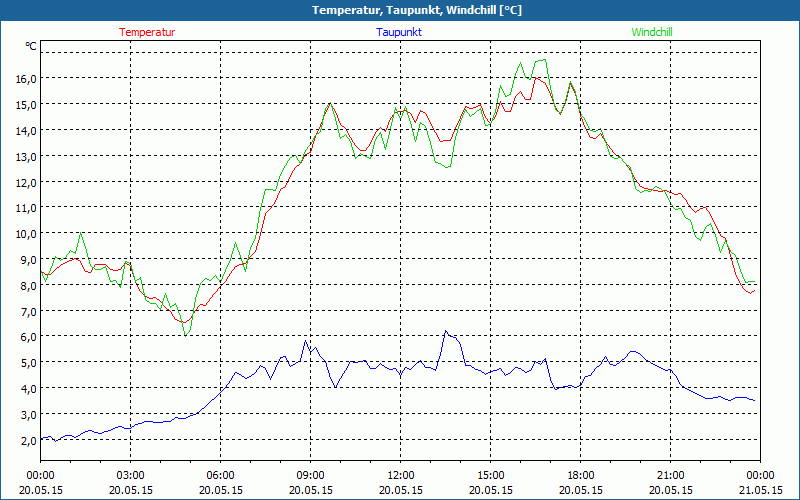
Task: Click the 16,0 y-axis value
Action: pyautogui.click(x=26, y=79)
